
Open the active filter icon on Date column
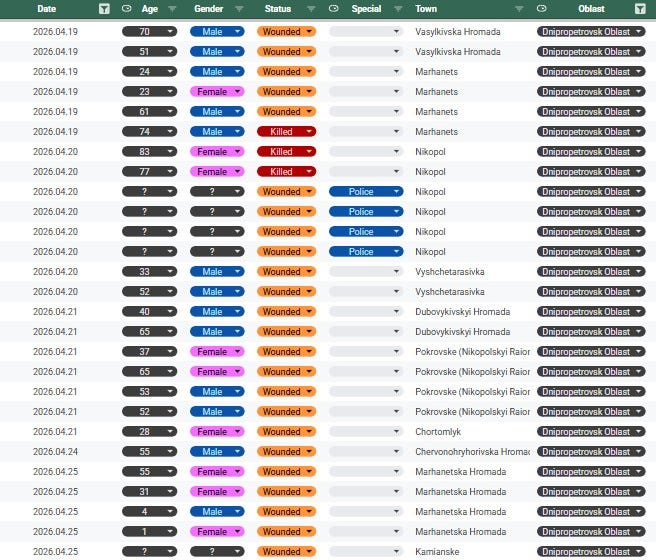[x=104, y=9]
